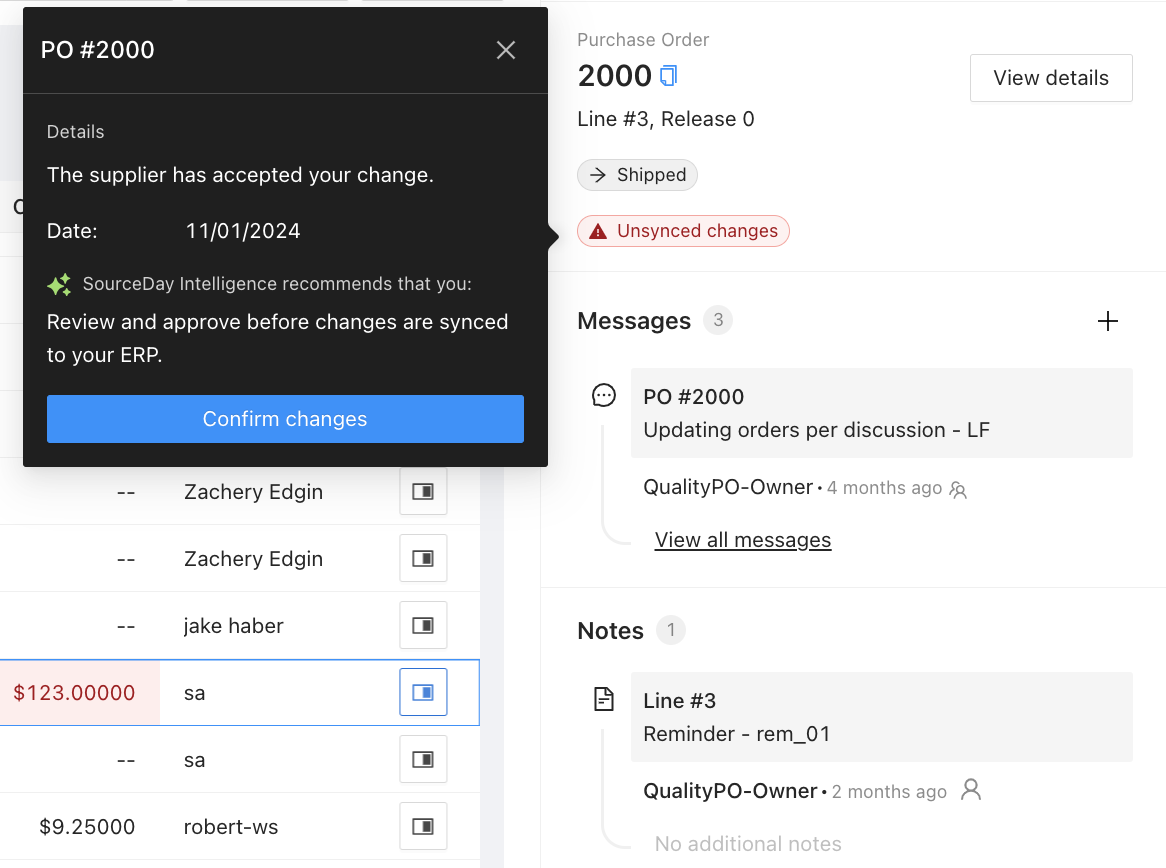Click the Shipped status badge
Viewport: 1166px width, 868px height.
[637, 175]
